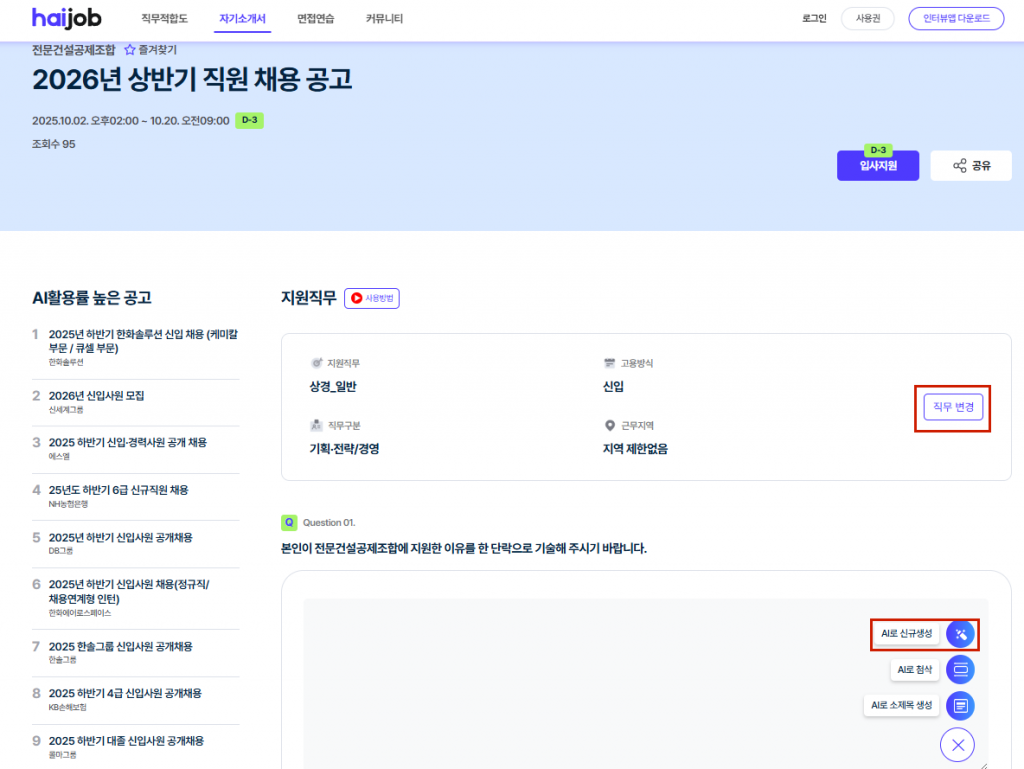Click the 직무 변경 button

click(953, 407)
